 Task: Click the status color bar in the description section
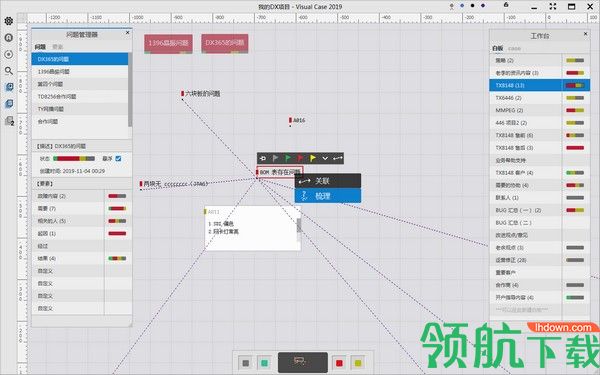point(74,158)
